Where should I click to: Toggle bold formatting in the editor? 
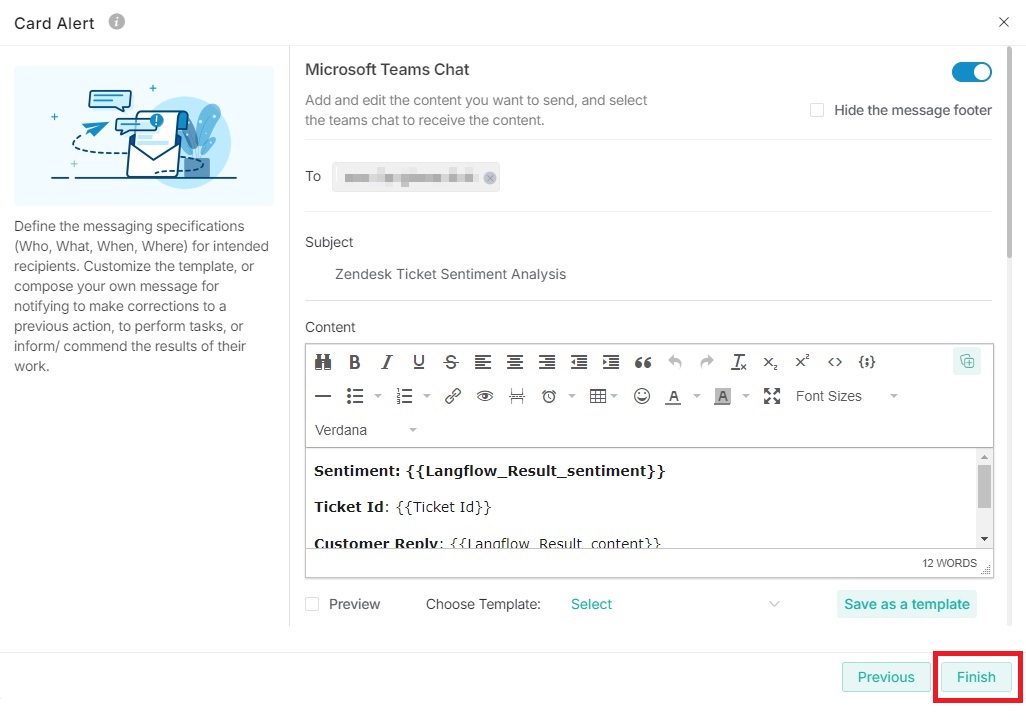tap(354, 362)
